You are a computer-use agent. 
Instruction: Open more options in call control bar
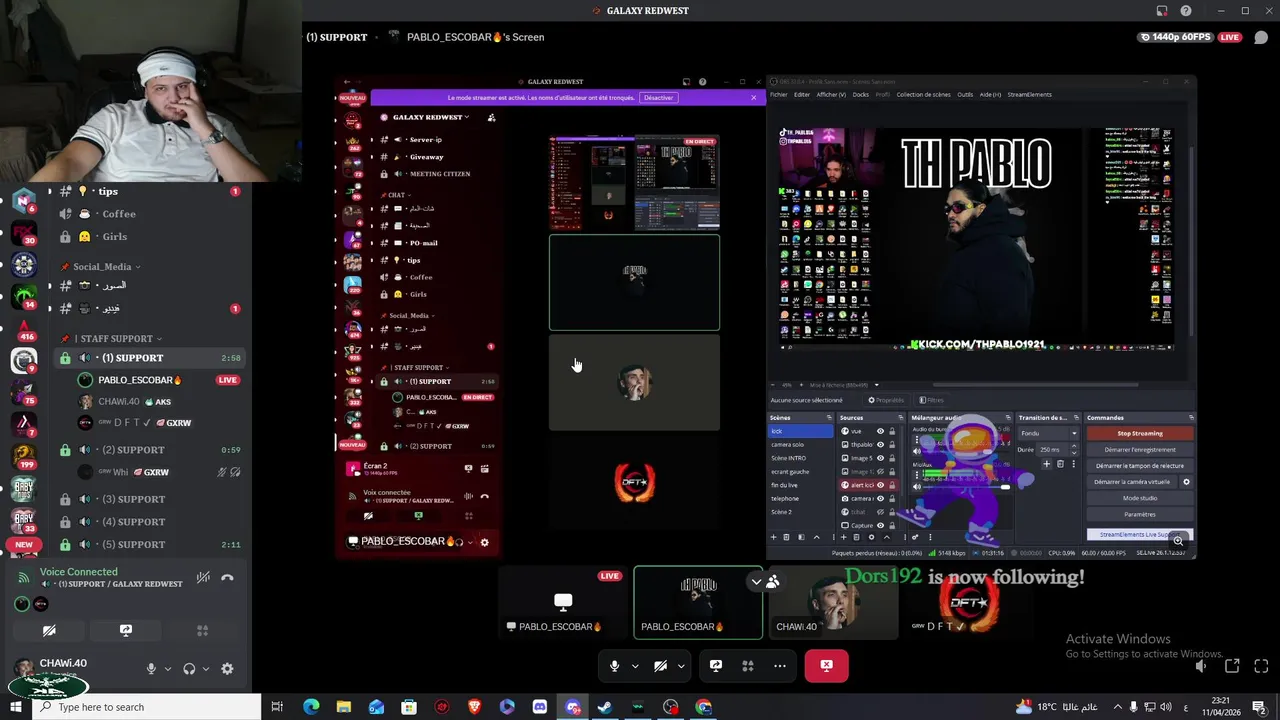[x=779, y=666]
